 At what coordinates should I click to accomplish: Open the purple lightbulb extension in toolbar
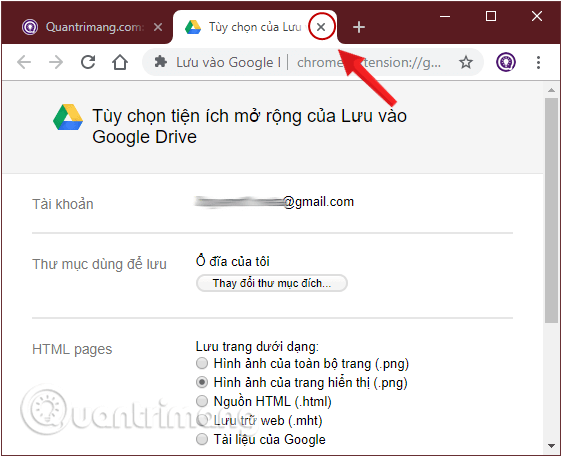(x=506, y=62)
